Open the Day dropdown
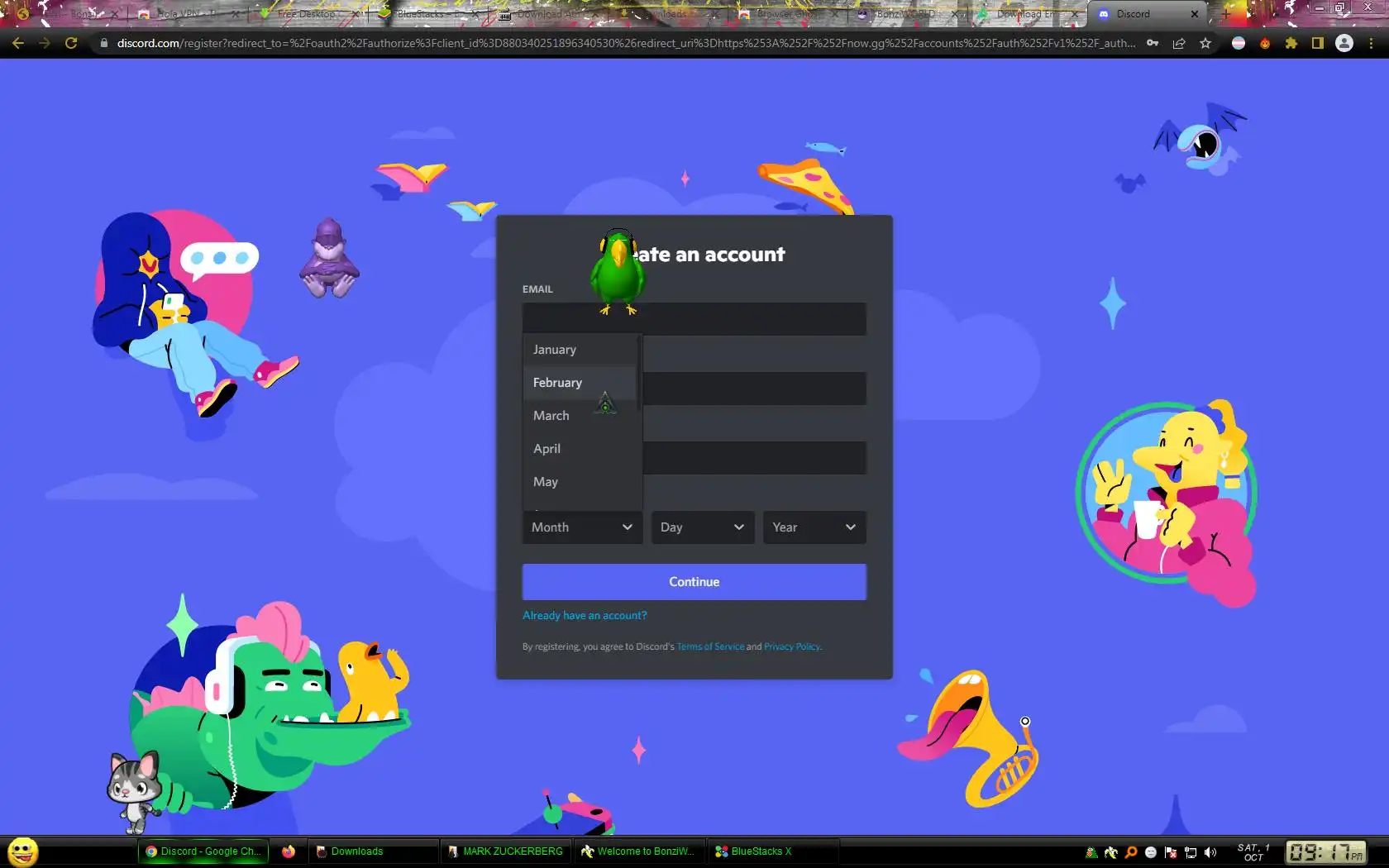The image size is (1389, 868). tap(702, 527)
